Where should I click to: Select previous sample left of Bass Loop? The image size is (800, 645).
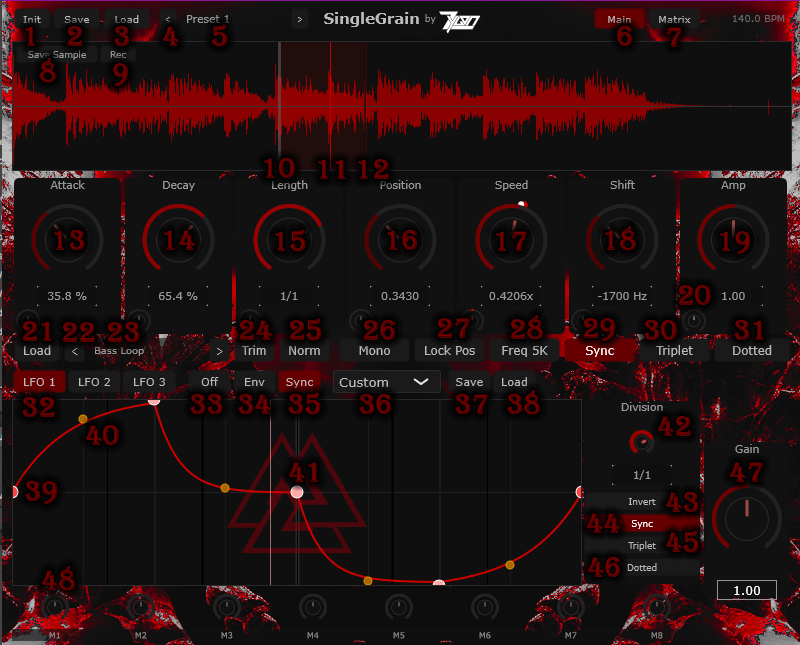click(75, 351)
